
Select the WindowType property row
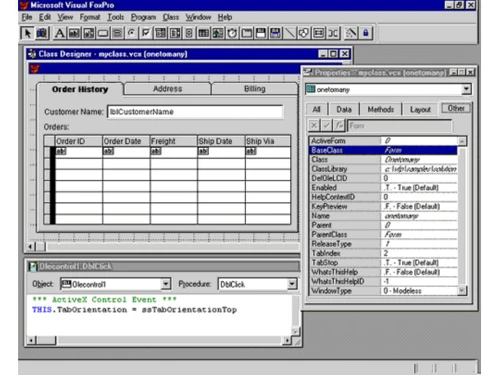point(383,291)
